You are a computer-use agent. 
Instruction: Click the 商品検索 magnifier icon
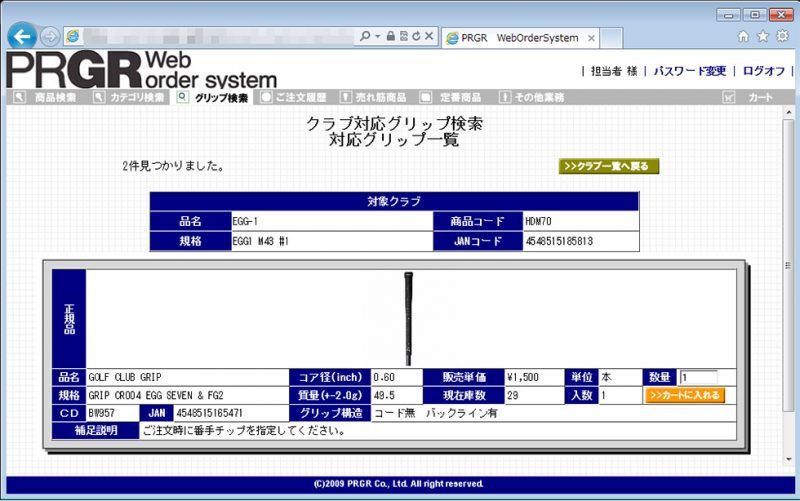19,97
